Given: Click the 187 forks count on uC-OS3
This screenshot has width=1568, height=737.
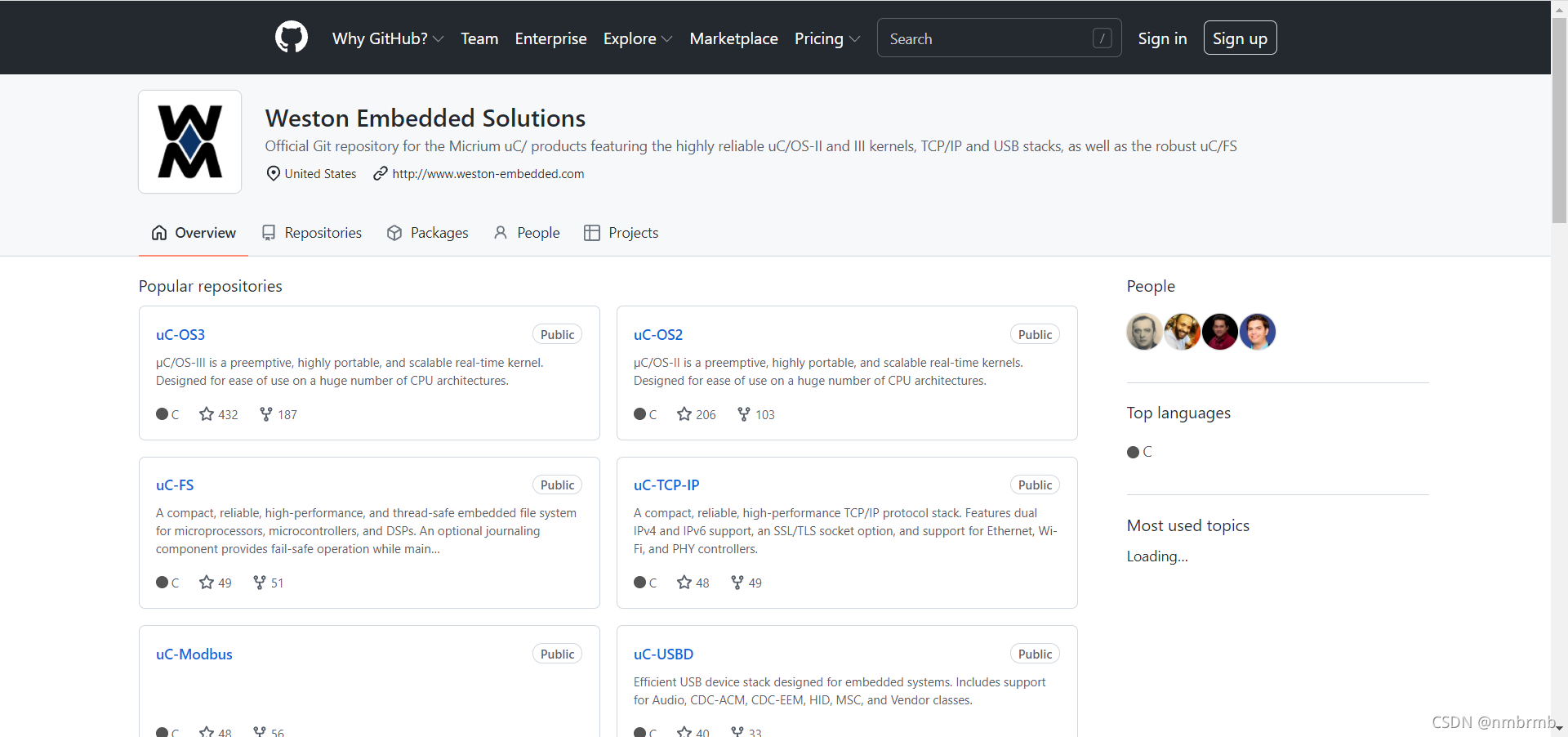Looking at the screenshot, I should pyautogui.click(x=287, y=415).
